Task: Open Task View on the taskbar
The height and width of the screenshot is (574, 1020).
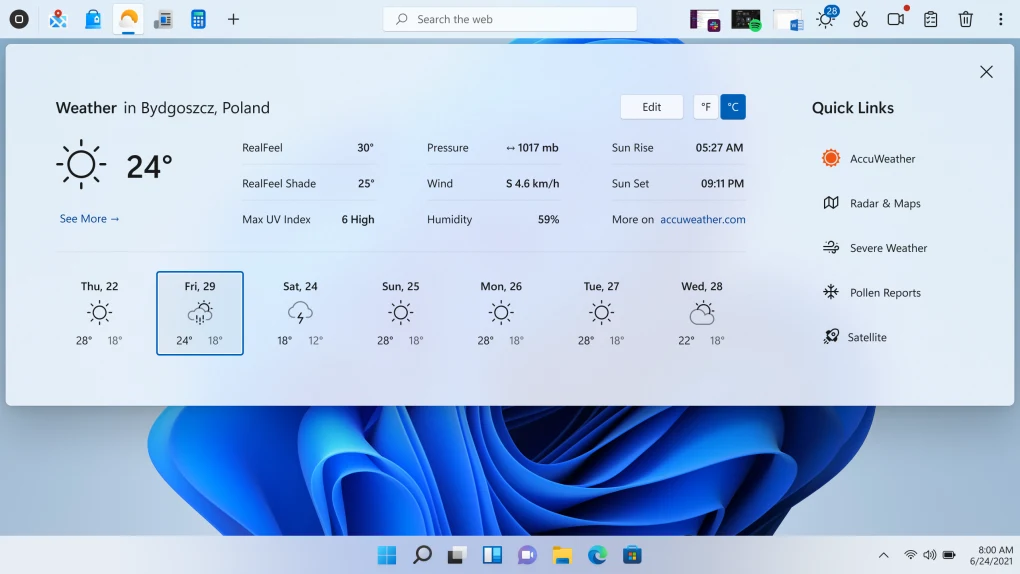Action: click(x=457, y=555)
